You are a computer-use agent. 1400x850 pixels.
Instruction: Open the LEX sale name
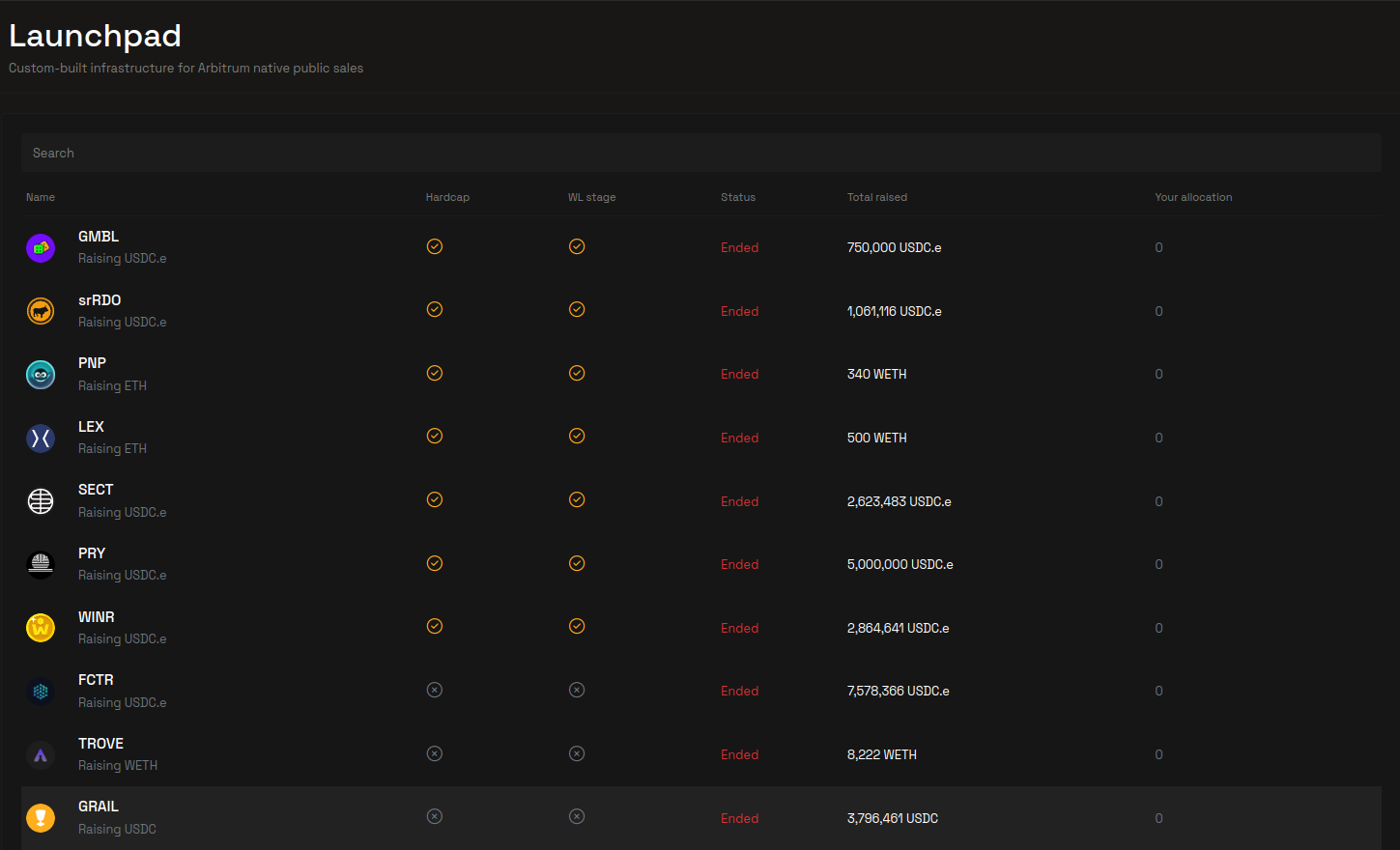(91, 427)
